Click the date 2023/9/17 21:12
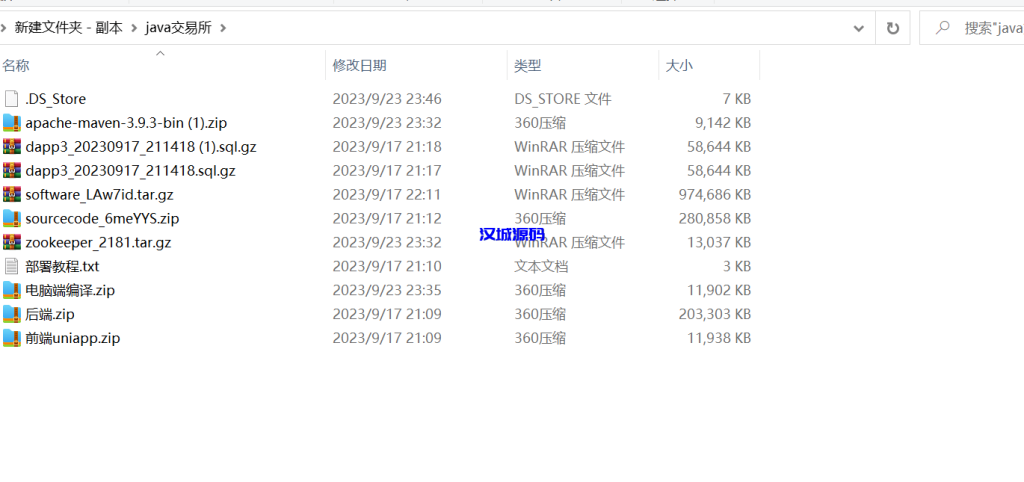 click(x=387, y=219)
